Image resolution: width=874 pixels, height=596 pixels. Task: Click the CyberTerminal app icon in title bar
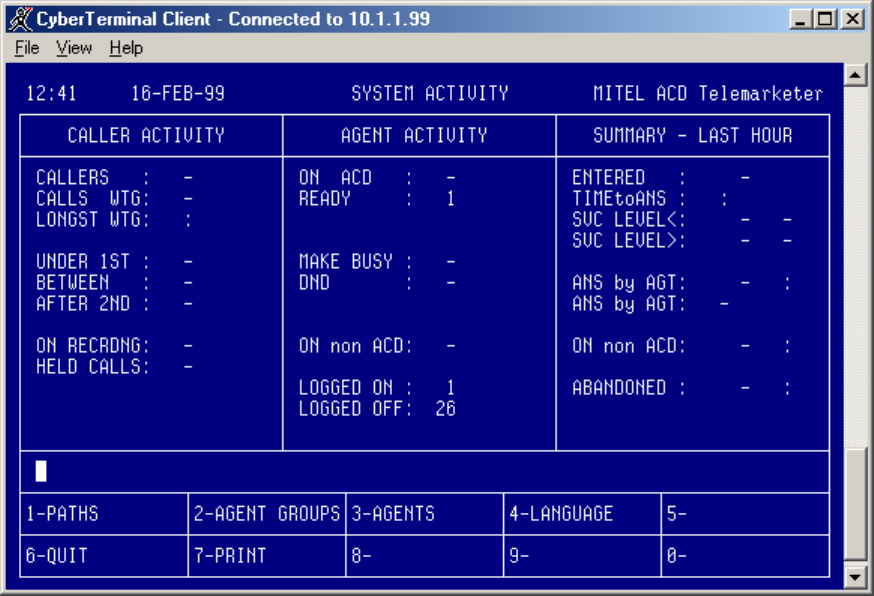pos(21,19)
